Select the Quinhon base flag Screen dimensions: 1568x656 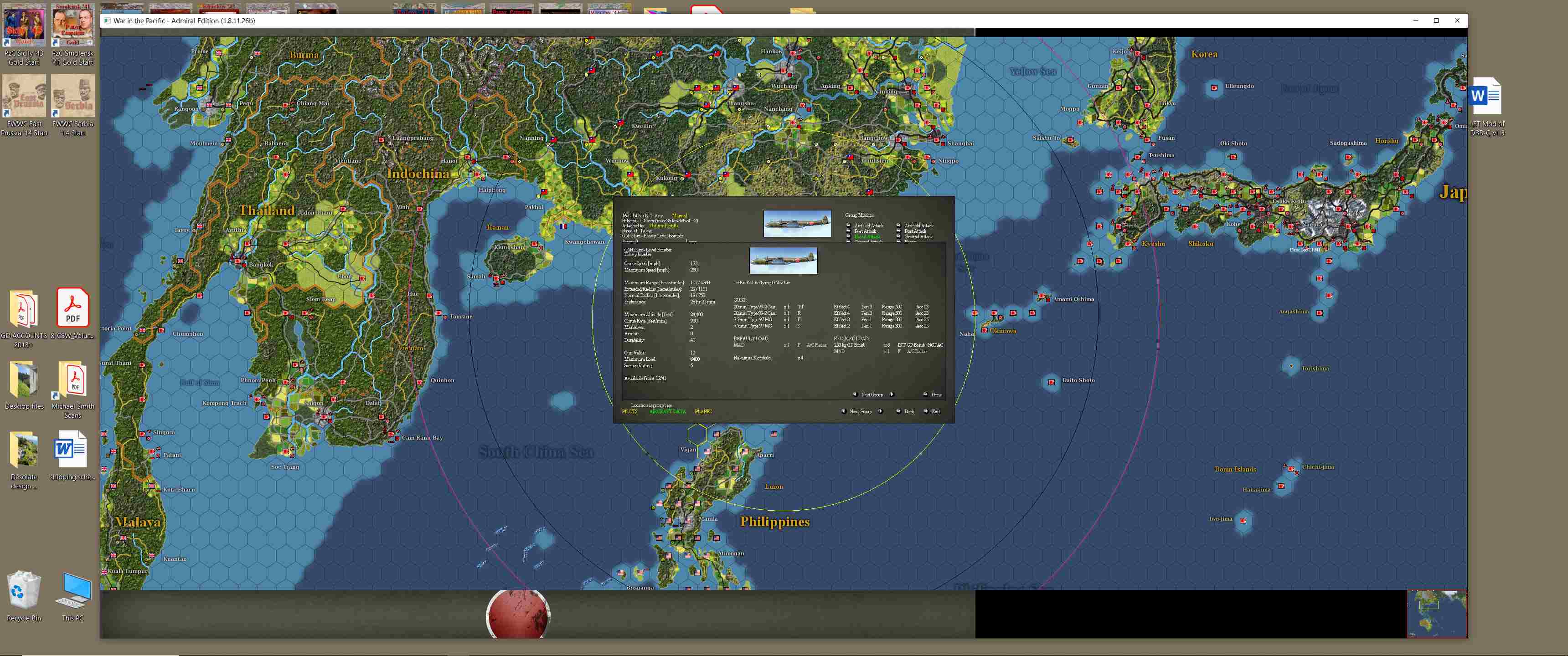(x=420, y=382)
